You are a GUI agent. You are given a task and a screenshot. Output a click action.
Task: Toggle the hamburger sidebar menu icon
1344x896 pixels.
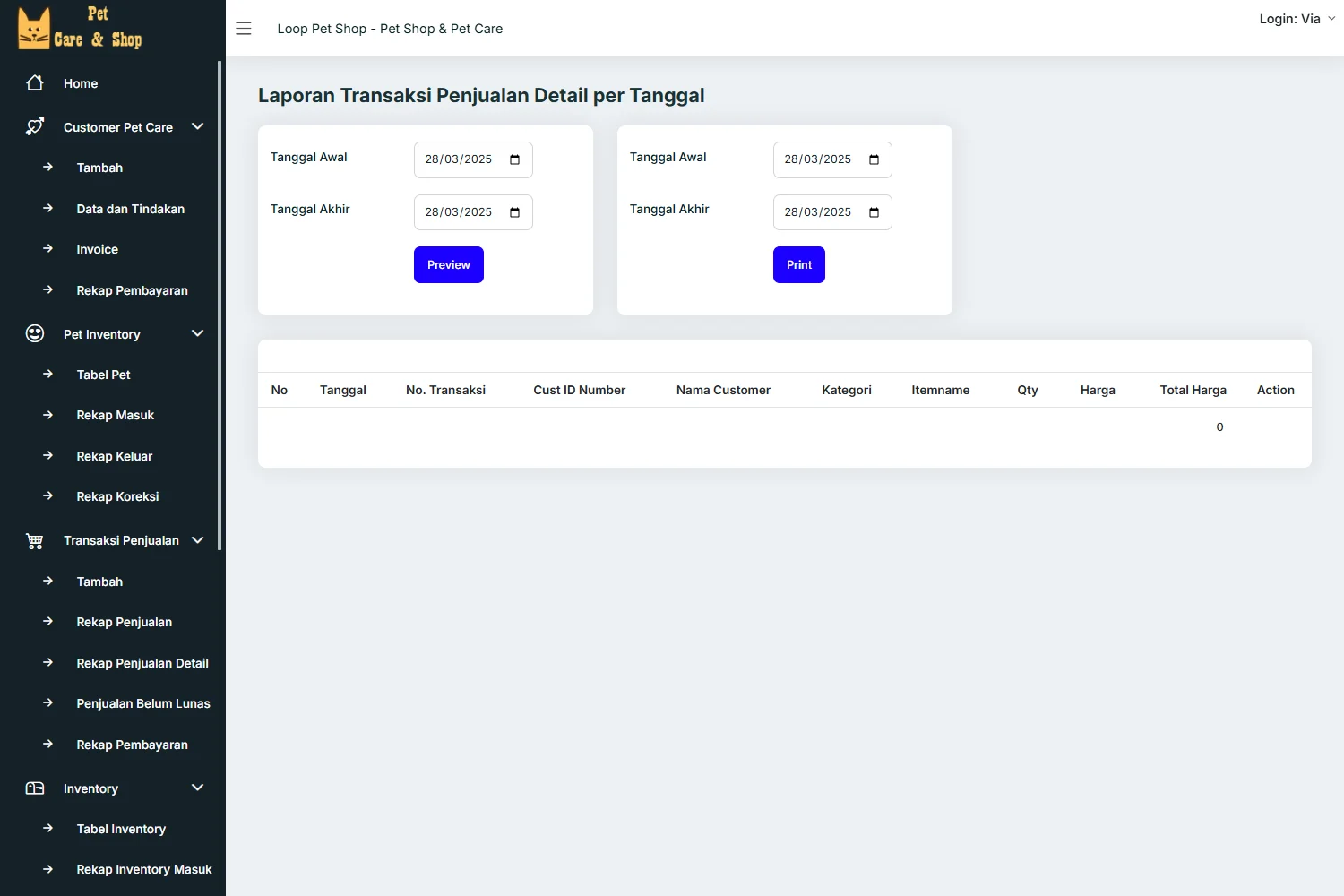(x=244, y=29)
